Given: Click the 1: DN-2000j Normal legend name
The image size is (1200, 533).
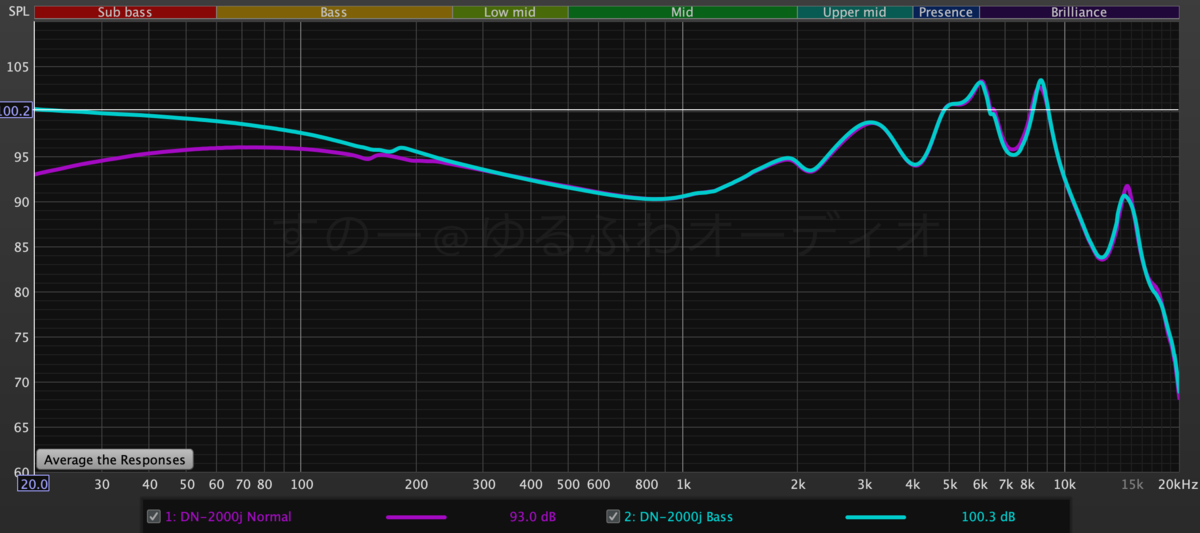Looking at the screenshot, I should (x=229, y=517).
